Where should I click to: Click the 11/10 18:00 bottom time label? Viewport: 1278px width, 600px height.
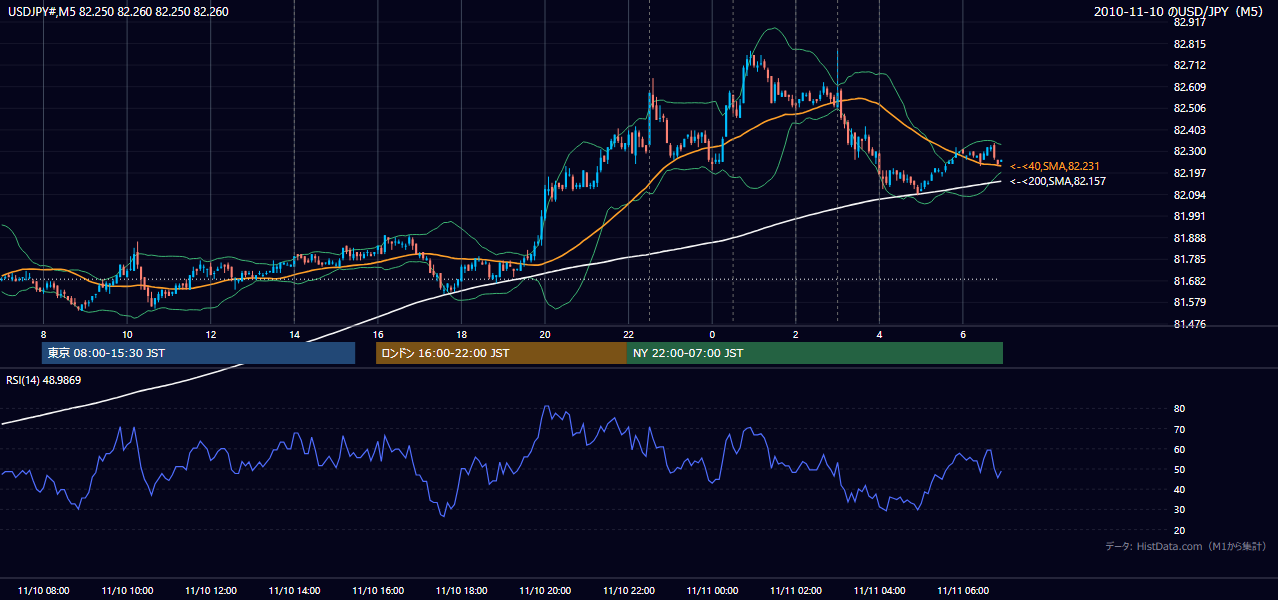461,591
